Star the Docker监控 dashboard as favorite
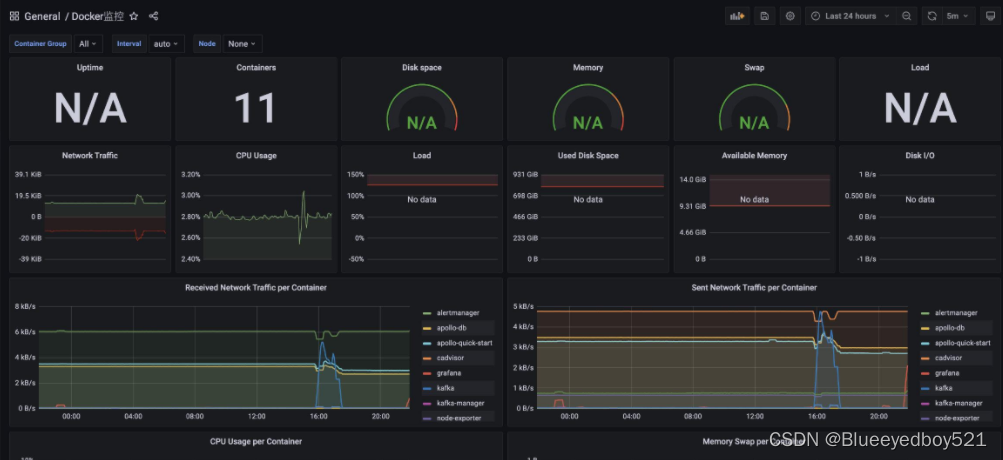Screen dimensions: 1003x460 [134, 16]
